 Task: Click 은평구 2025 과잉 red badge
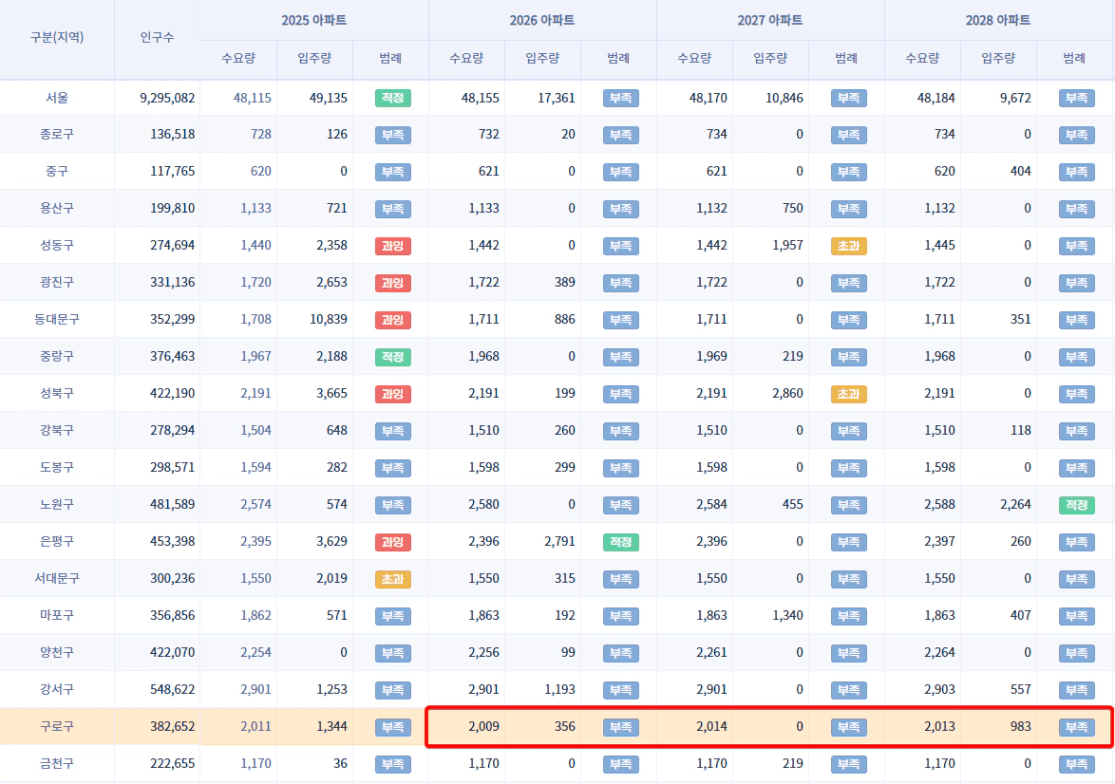tap(393, 542)
